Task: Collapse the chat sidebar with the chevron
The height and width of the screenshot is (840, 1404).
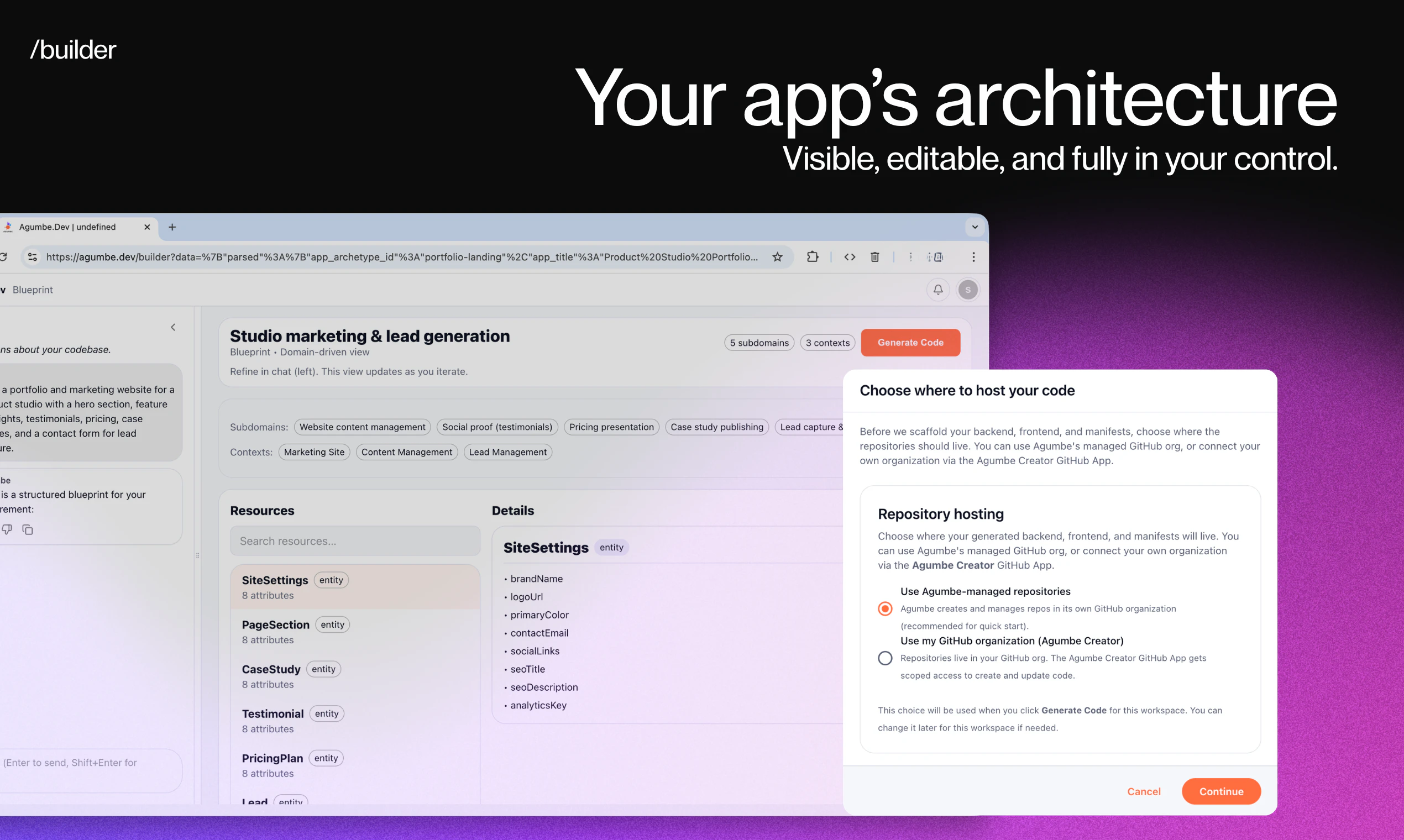Action: (173, 327)
